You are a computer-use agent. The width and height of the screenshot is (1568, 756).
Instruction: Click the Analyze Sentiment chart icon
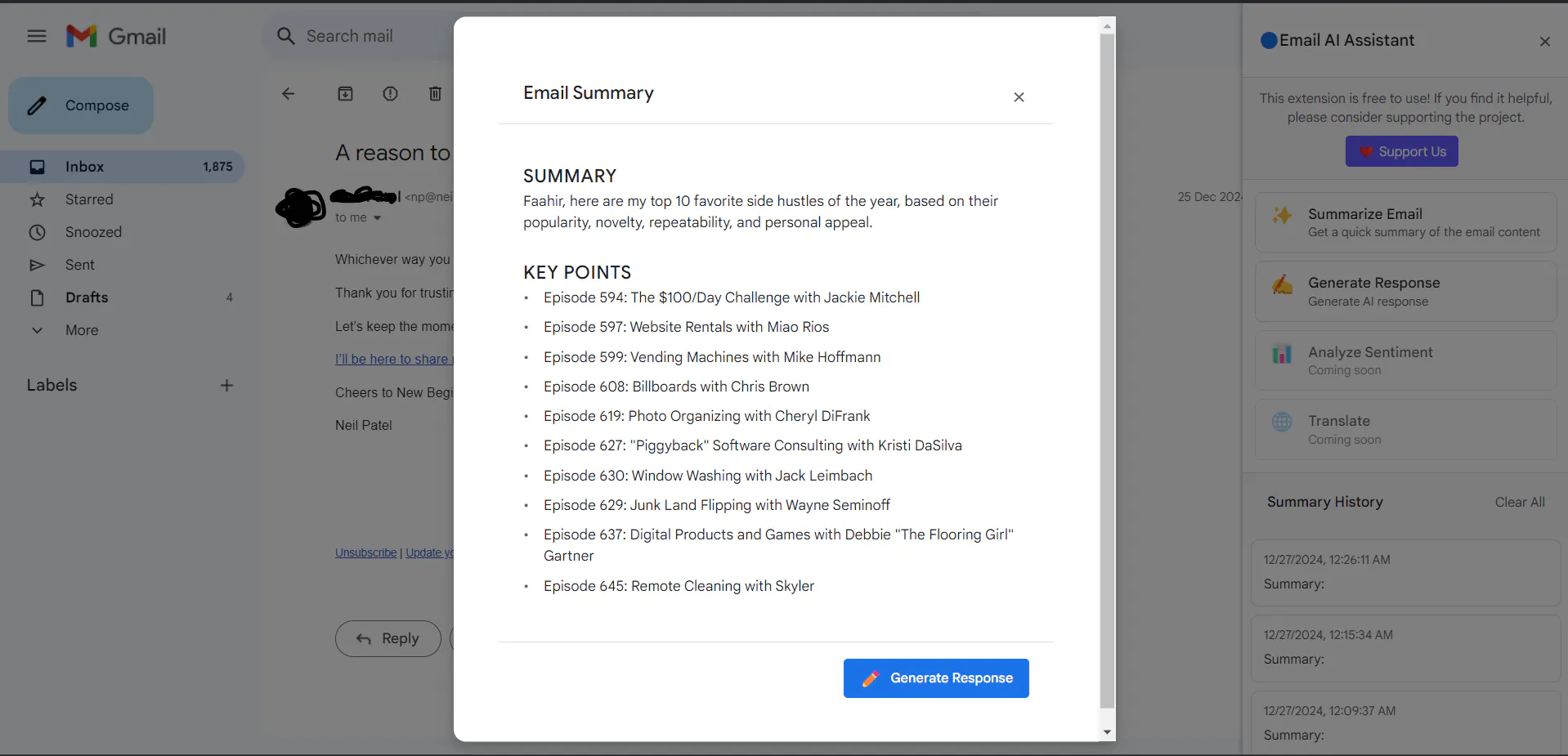click(1282, 354)
